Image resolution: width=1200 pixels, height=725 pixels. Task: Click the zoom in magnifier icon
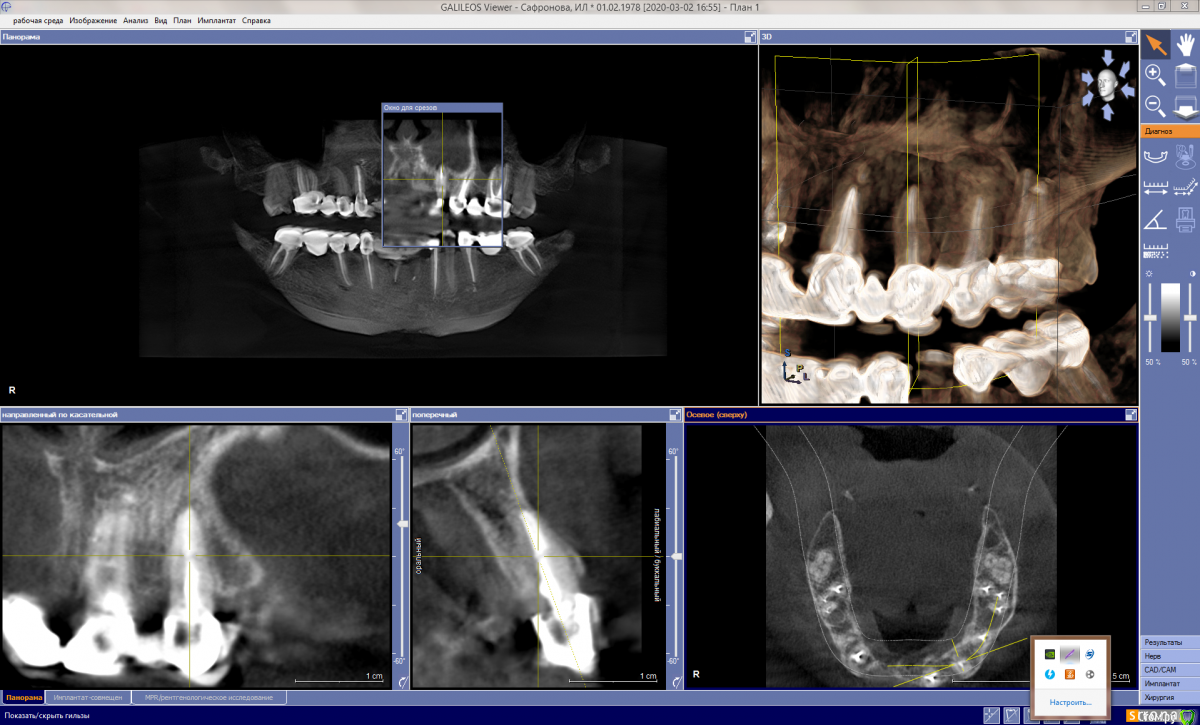(x=1155, y=74)
